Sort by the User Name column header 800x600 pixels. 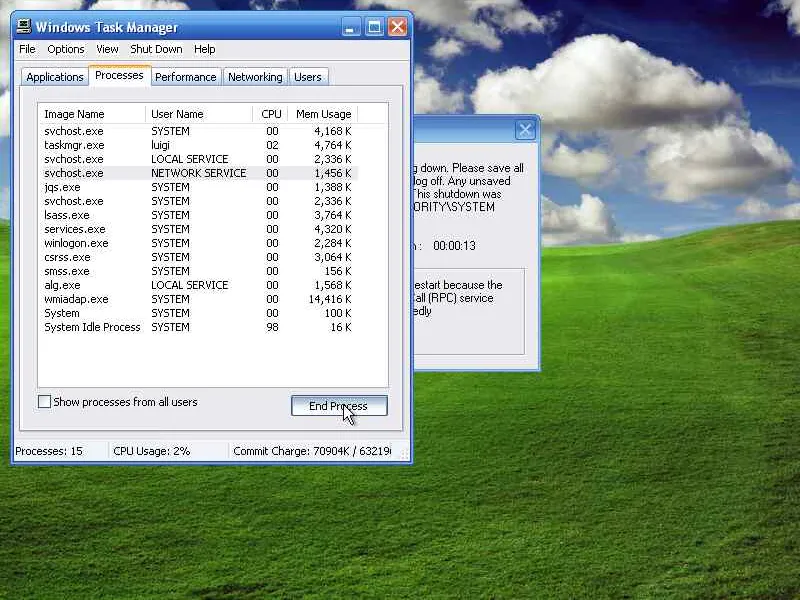[x=199, y=114]
